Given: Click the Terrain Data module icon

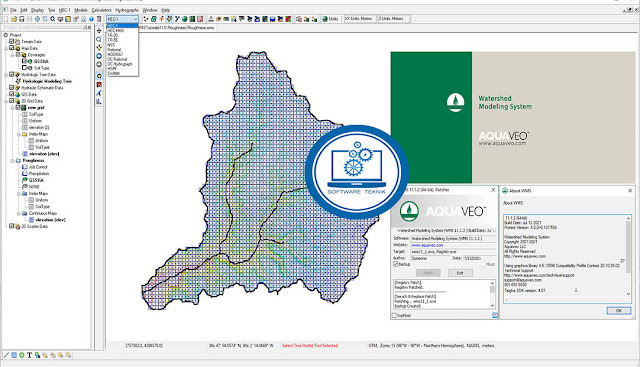Looking at the screenshot, I should pyautogui.click(x=146, y=19).
